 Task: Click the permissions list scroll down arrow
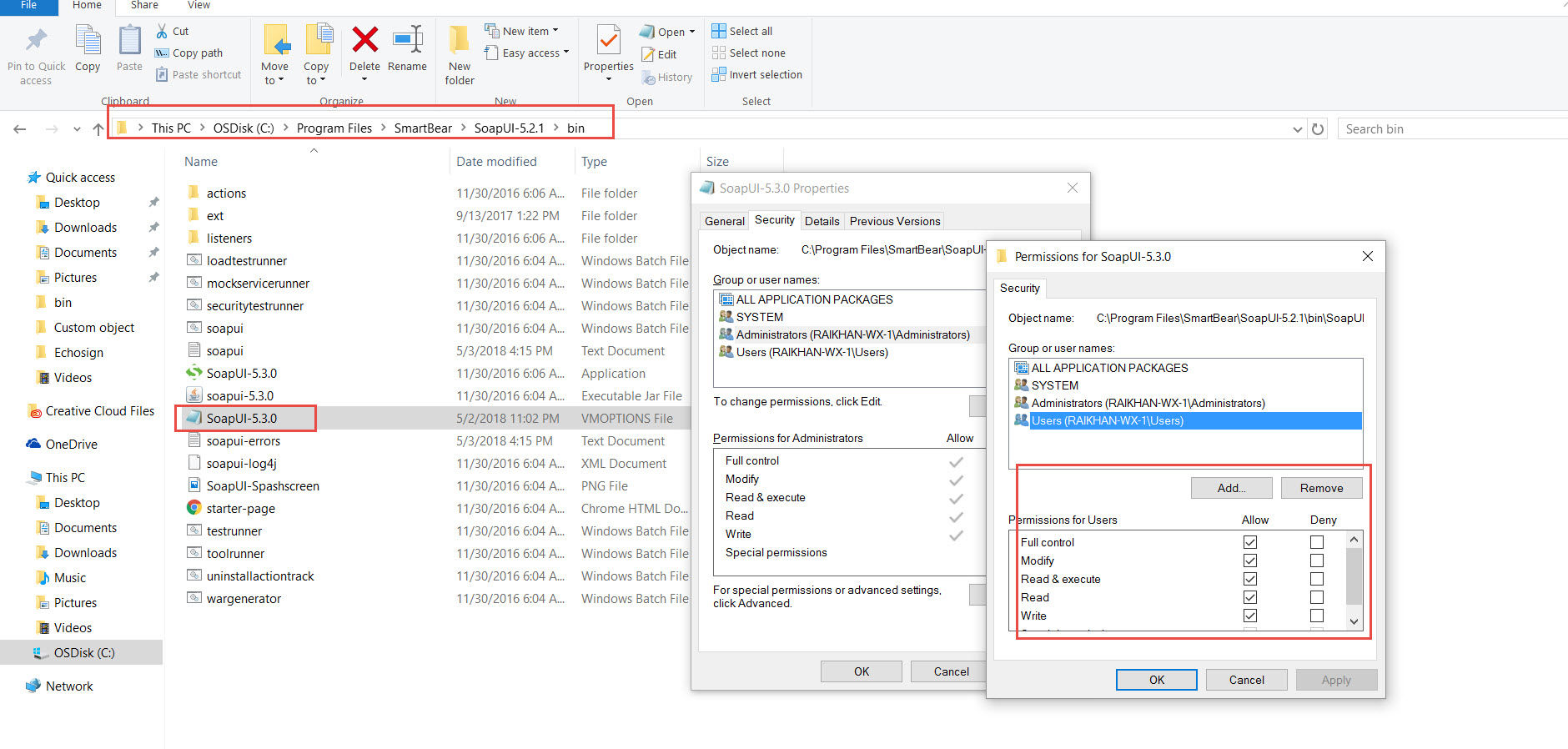pyautogui.click(x=1354, y=621)
